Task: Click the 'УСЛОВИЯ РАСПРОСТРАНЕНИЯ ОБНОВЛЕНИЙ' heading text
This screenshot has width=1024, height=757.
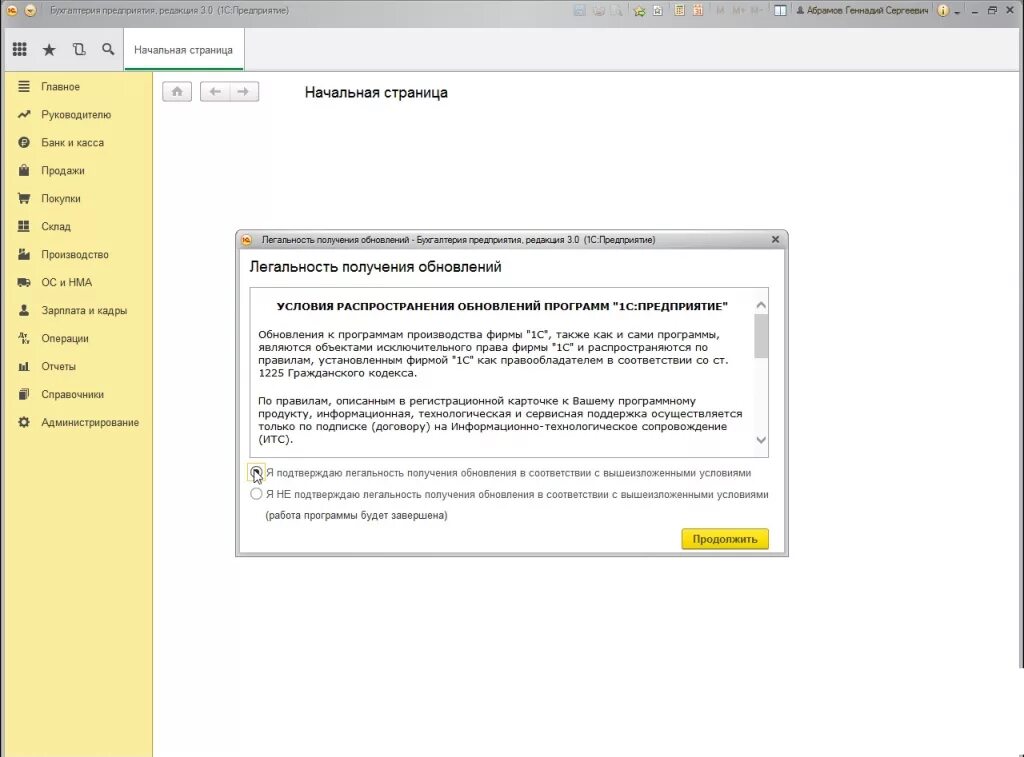Action: [502, 306]
